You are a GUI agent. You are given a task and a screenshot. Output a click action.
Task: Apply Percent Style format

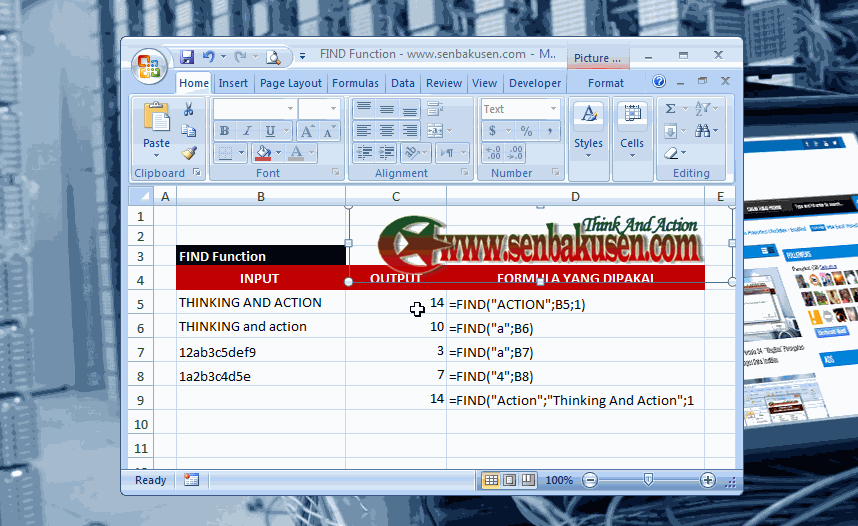pos(526,131)
